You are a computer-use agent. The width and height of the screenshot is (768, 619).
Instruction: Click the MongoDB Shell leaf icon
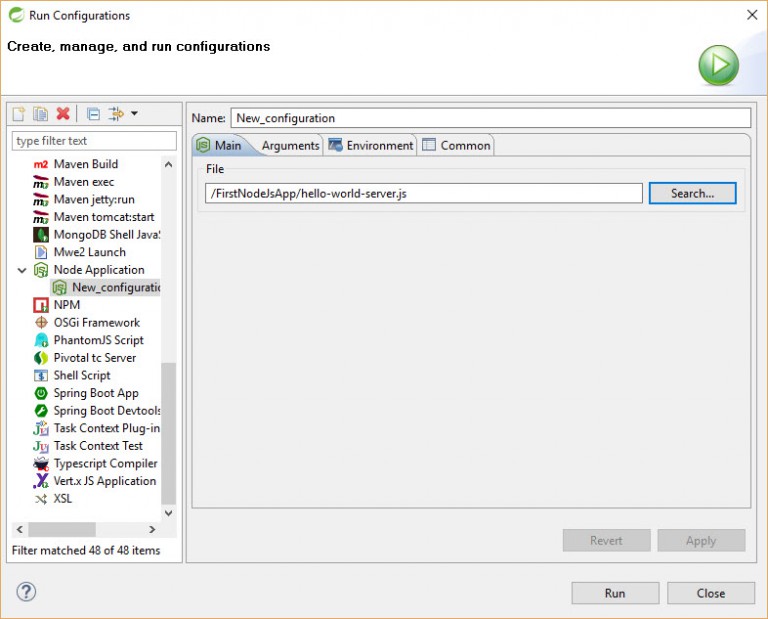(x=41, y=235)
